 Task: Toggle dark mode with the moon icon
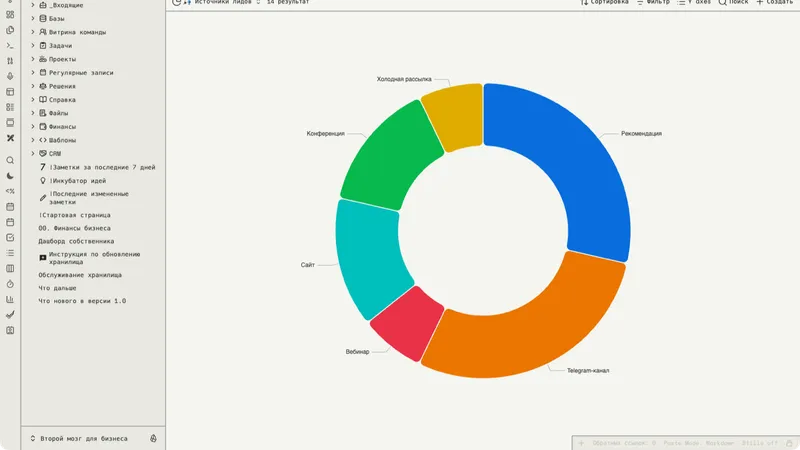click(10, 176)
